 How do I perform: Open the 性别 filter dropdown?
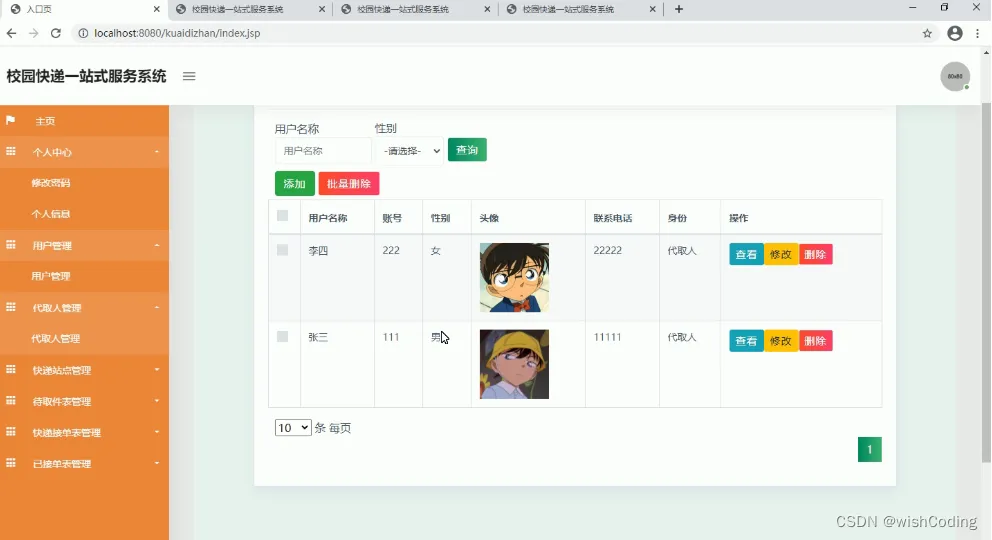(410, 151)
